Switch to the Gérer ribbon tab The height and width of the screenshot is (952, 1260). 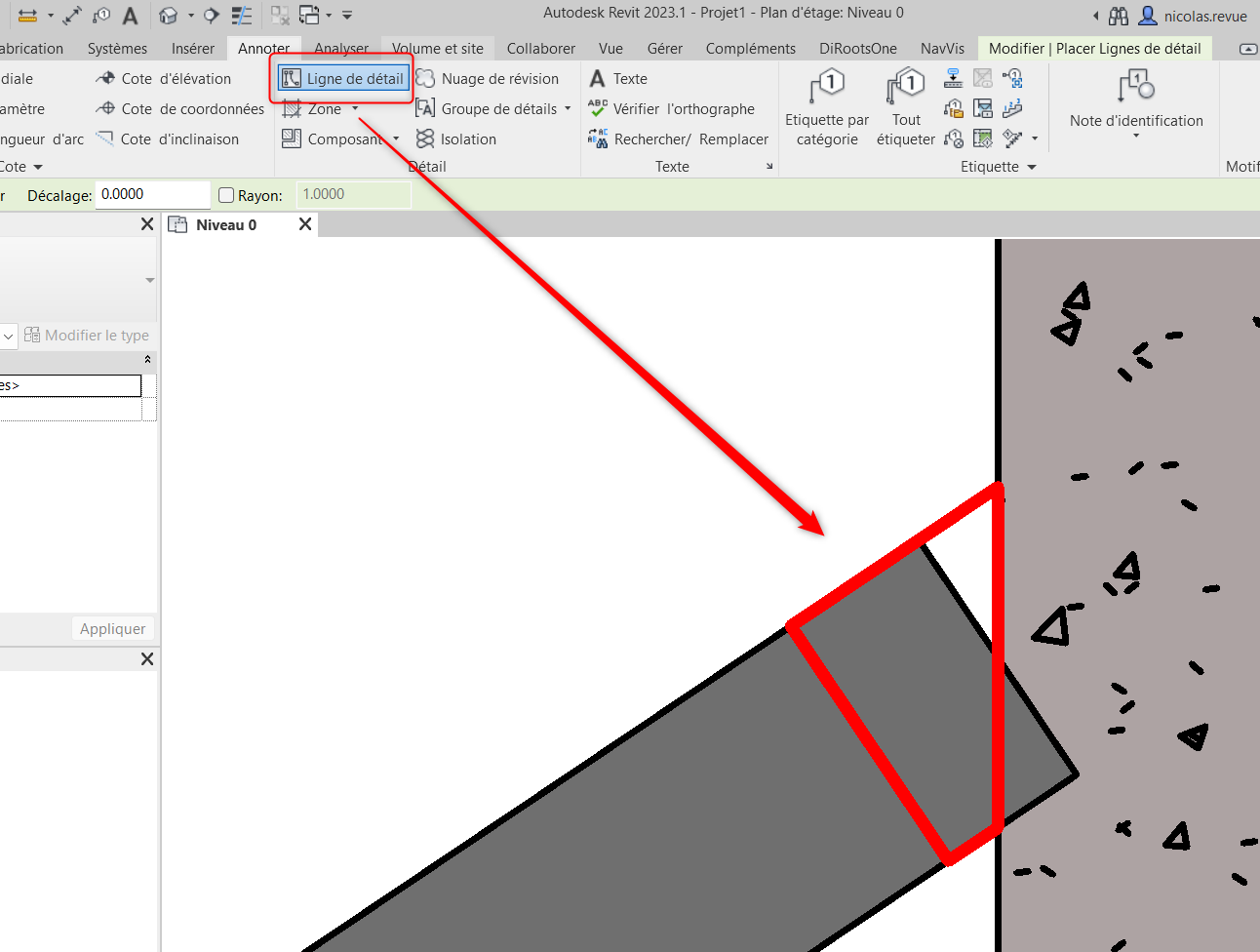point(664,49)
